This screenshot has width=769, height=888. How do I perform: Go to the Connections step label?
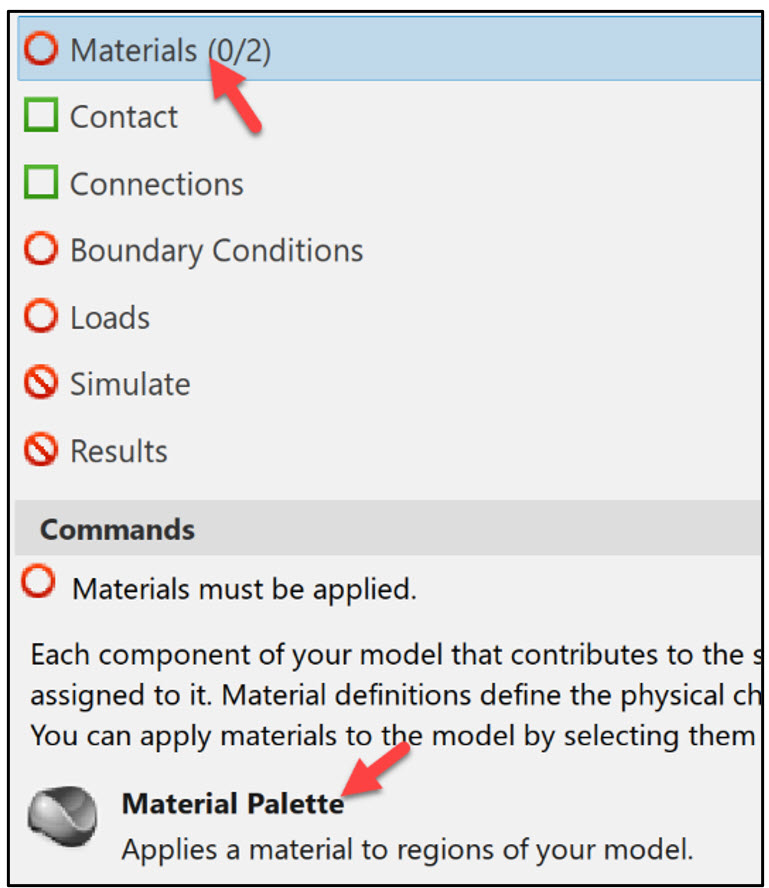156,184
